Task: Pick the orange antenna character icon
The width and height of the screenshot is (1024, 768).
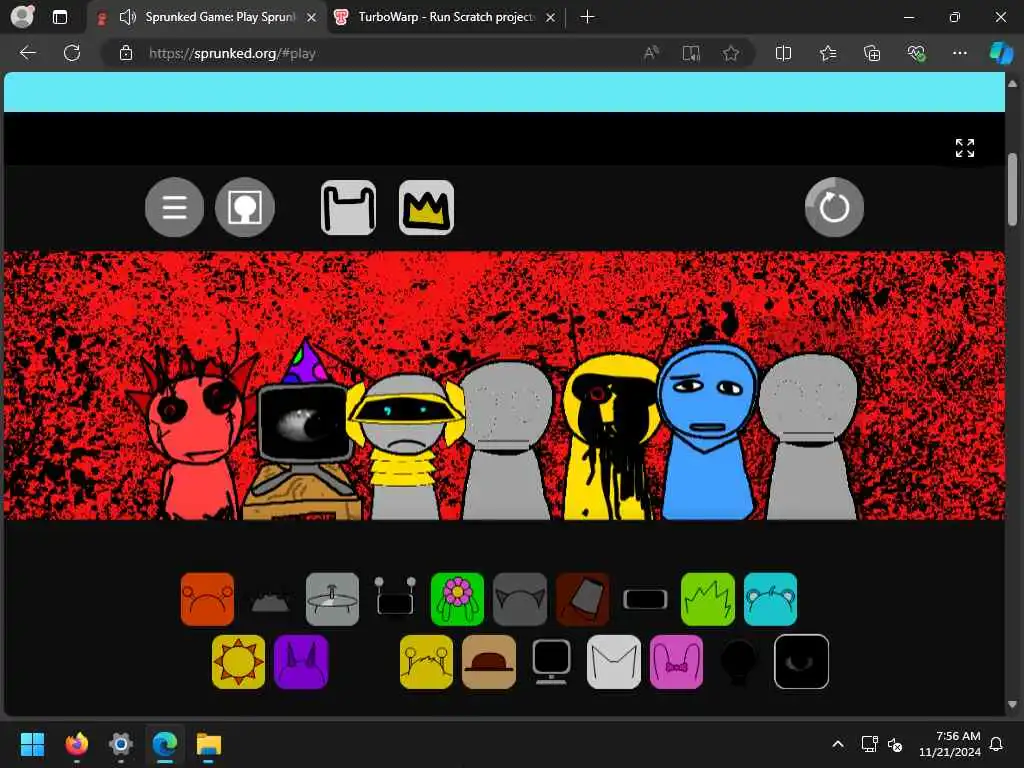Action: pyautogui.click(x=208, y=600)
